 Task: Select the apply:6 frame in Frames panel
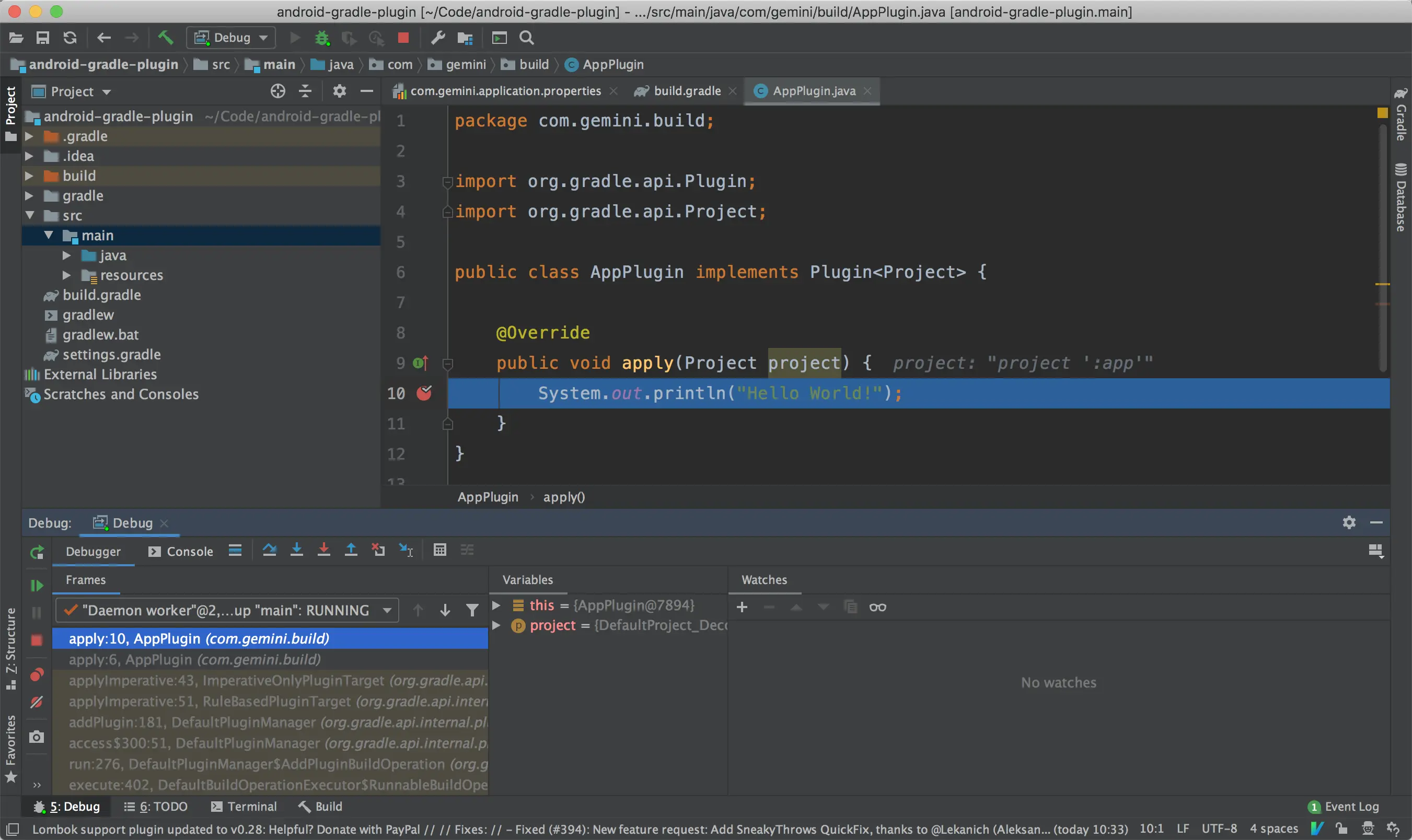coord(195,659)
